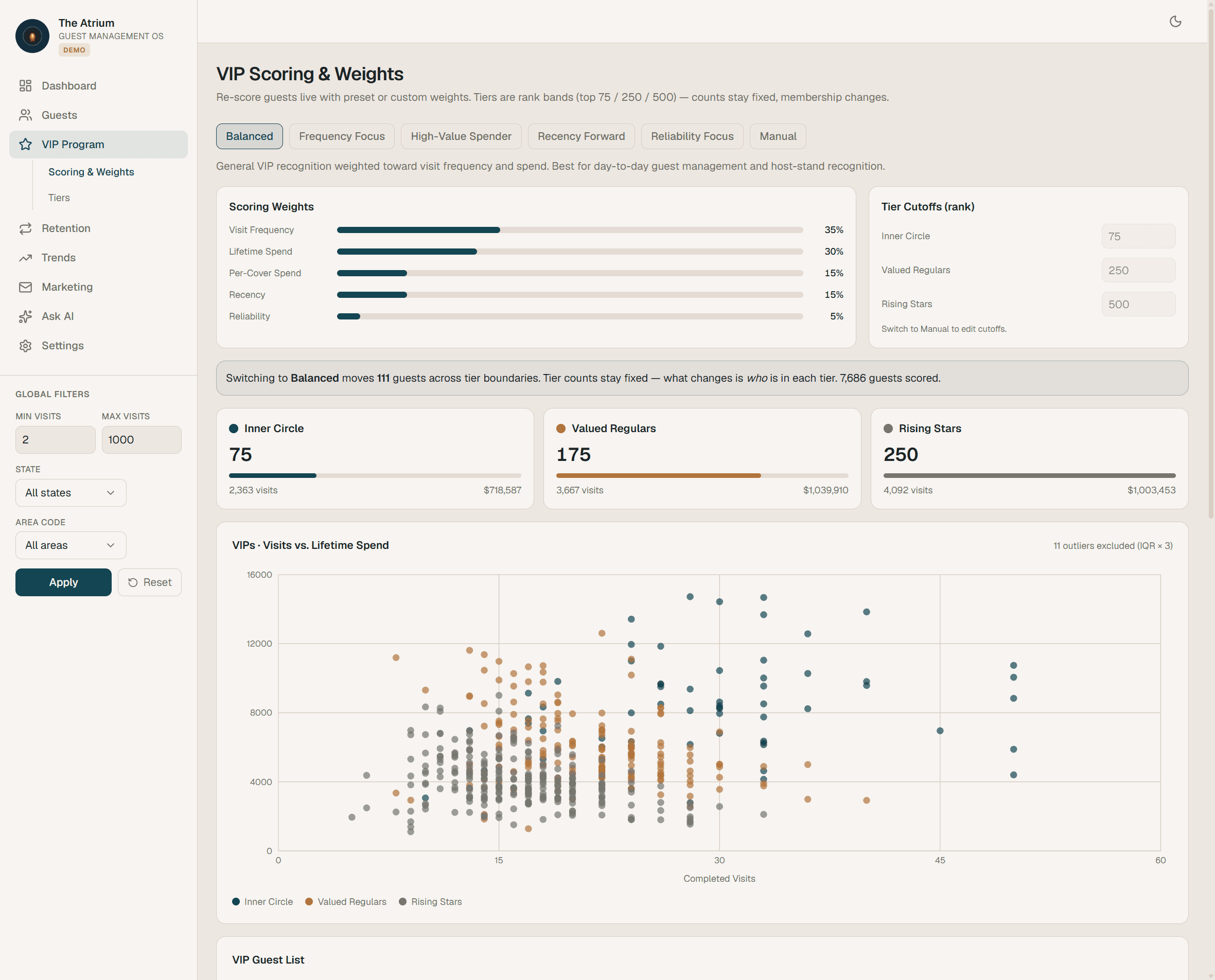The height and width of the screenshot is (980, 1215).
Task: Select the Balanced preset tab
Action: point(250,136)
